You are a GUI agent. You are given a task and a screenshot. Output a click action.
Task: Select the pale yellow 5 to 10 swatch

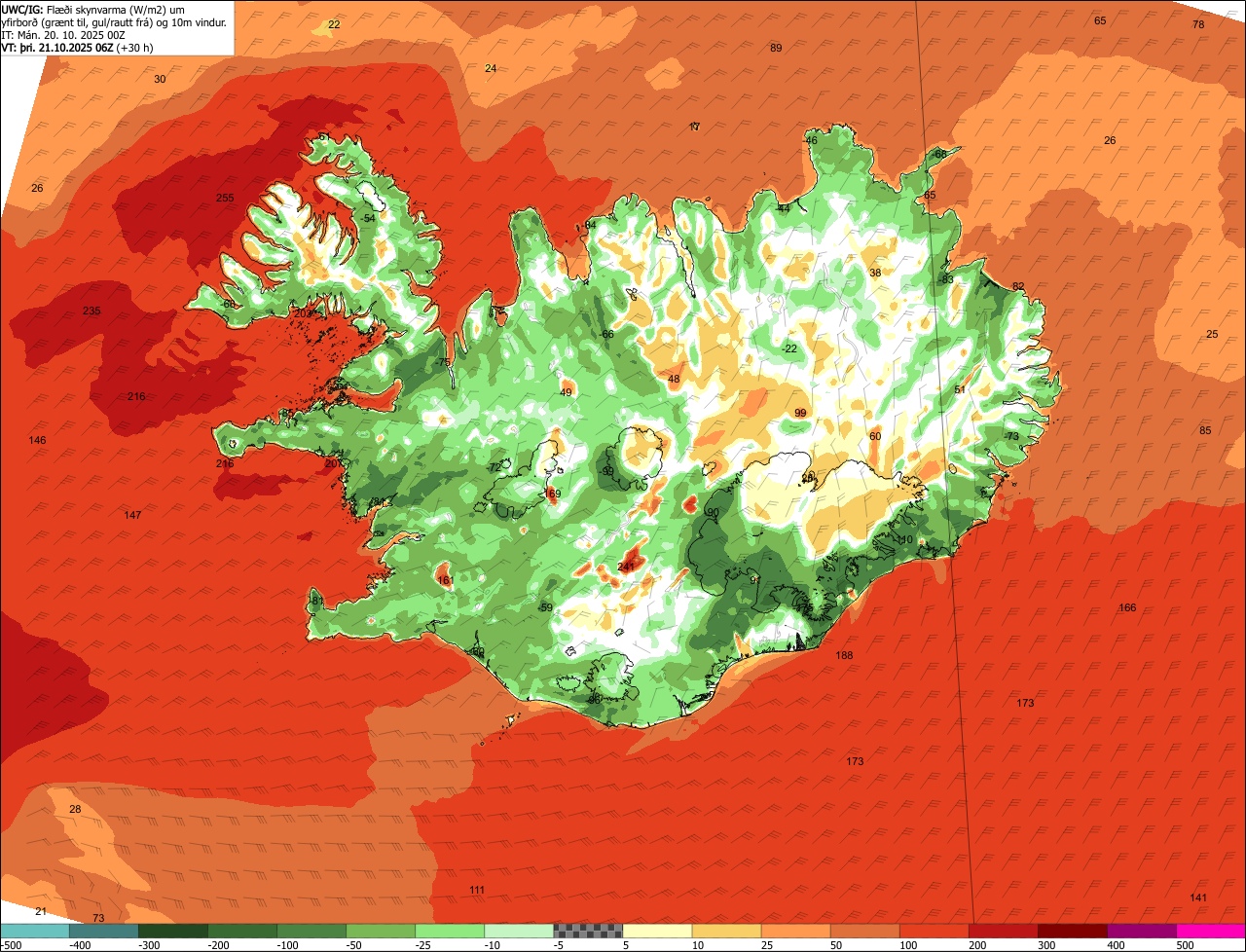pyautogui.click(x=657, y=931)
